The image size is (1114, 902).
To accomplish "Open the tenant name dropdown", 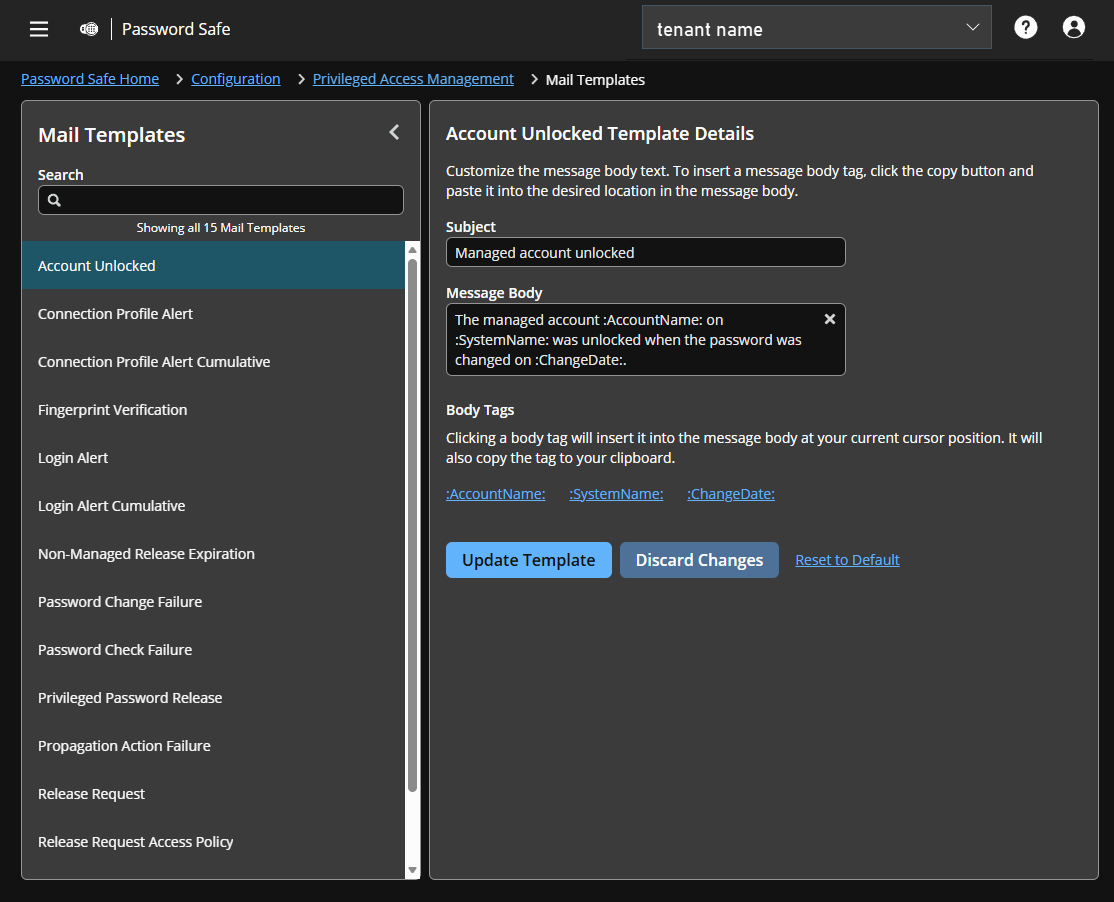I will [815, 27].
